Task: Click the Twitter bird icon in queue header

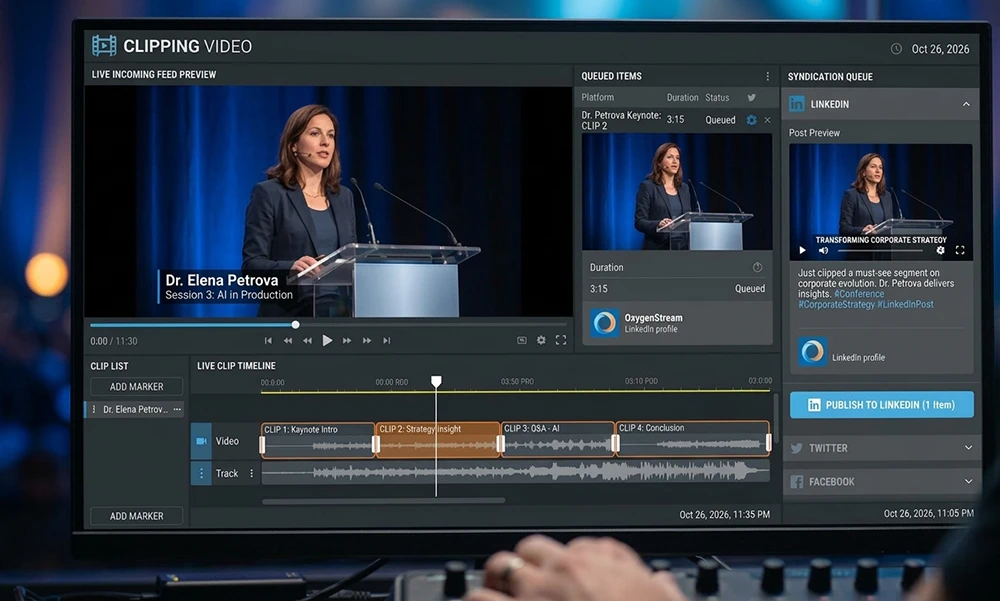Action: (751, 98)
